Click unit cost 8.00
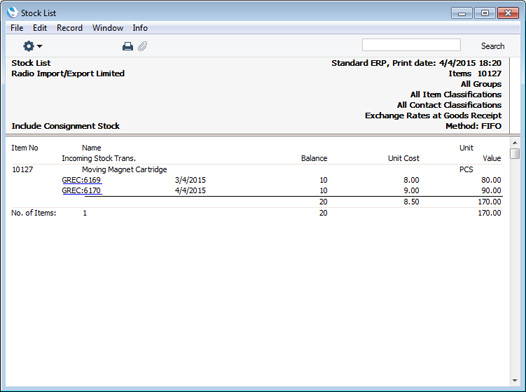The height and width of the screenshot is (392, 526). [411, 180]
